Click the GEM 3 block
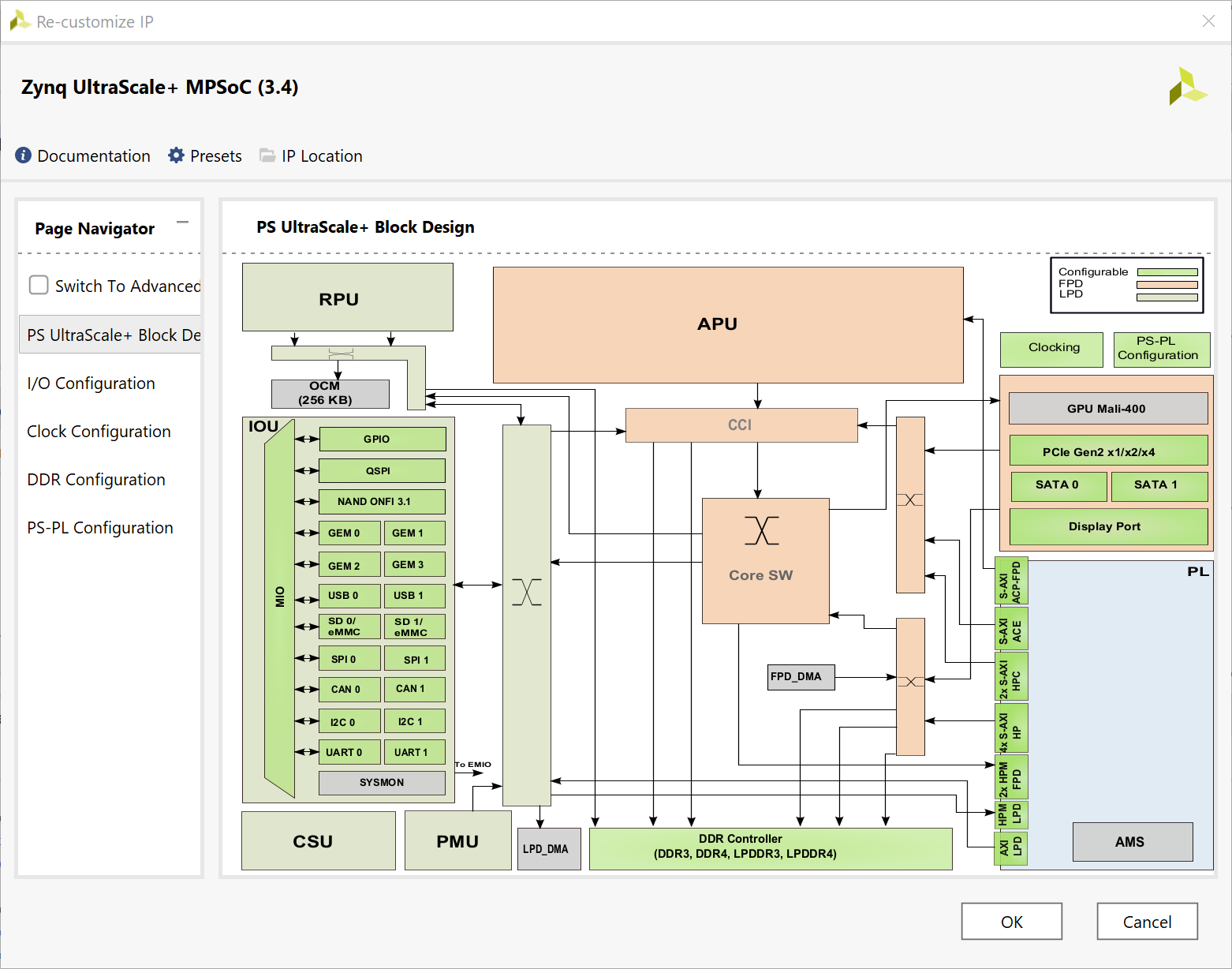The width and height of the screenshot is (1232, 969). tap(415, 564)
